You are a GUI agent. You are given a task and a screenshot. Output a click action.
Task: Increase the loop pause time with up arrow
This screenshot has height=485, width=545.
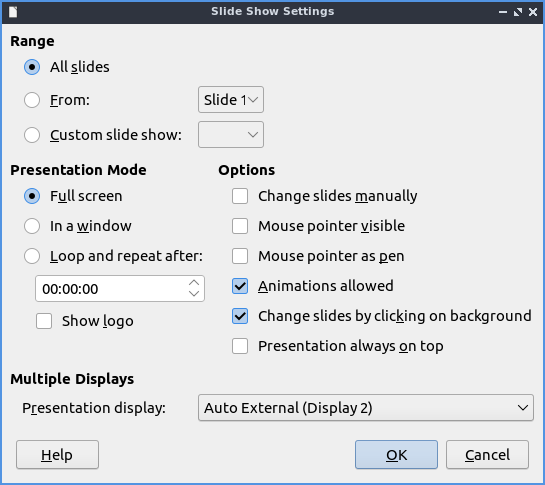point(194,283)
